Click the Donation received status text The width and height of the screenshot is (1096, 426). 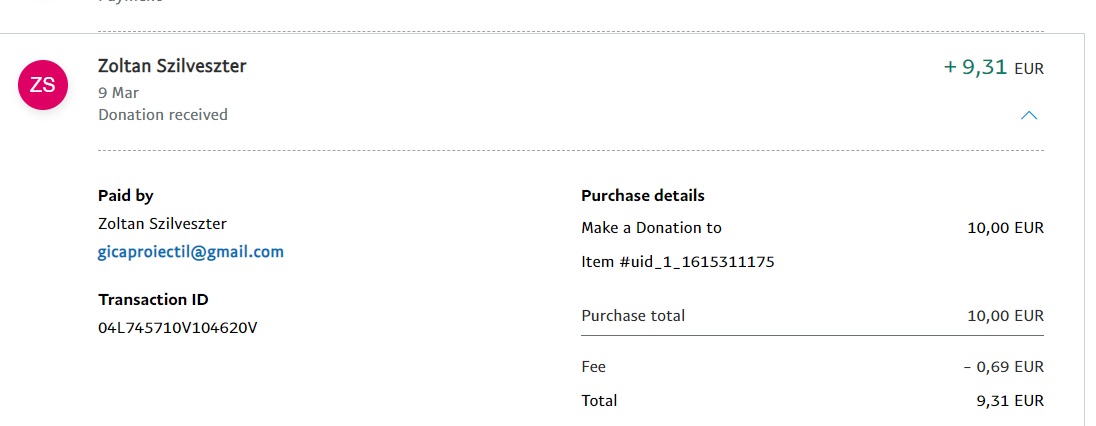point(163,115)
